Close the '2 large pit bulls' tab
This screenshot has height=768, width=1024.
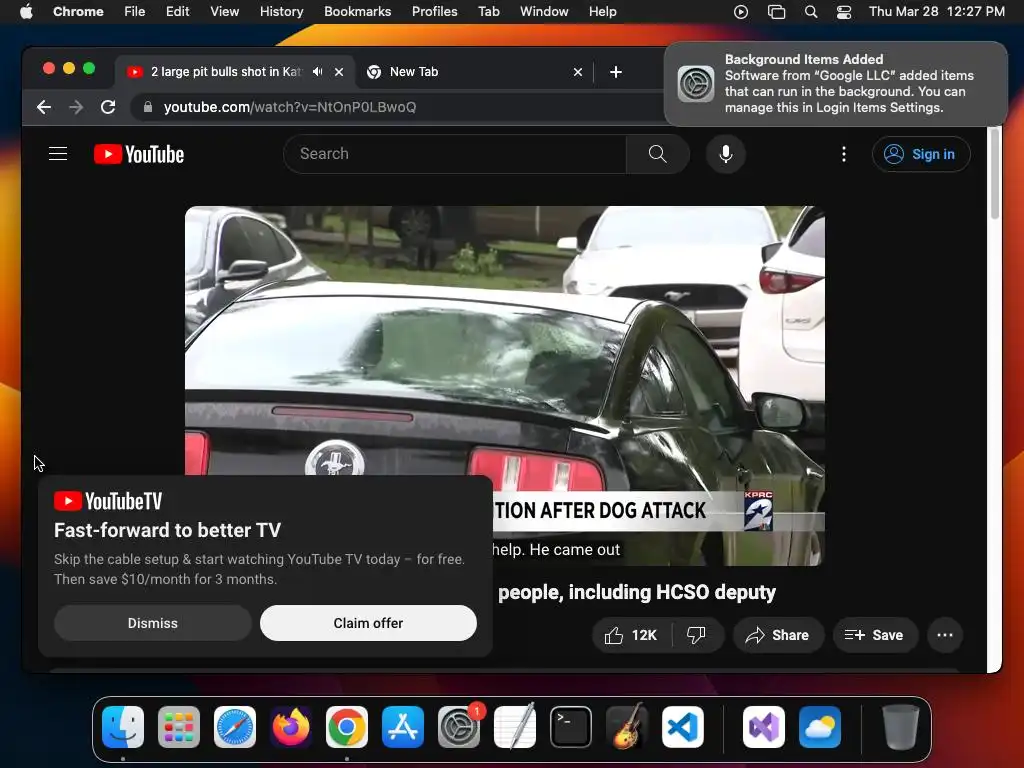pyautogui.click(x=339, y=72)
